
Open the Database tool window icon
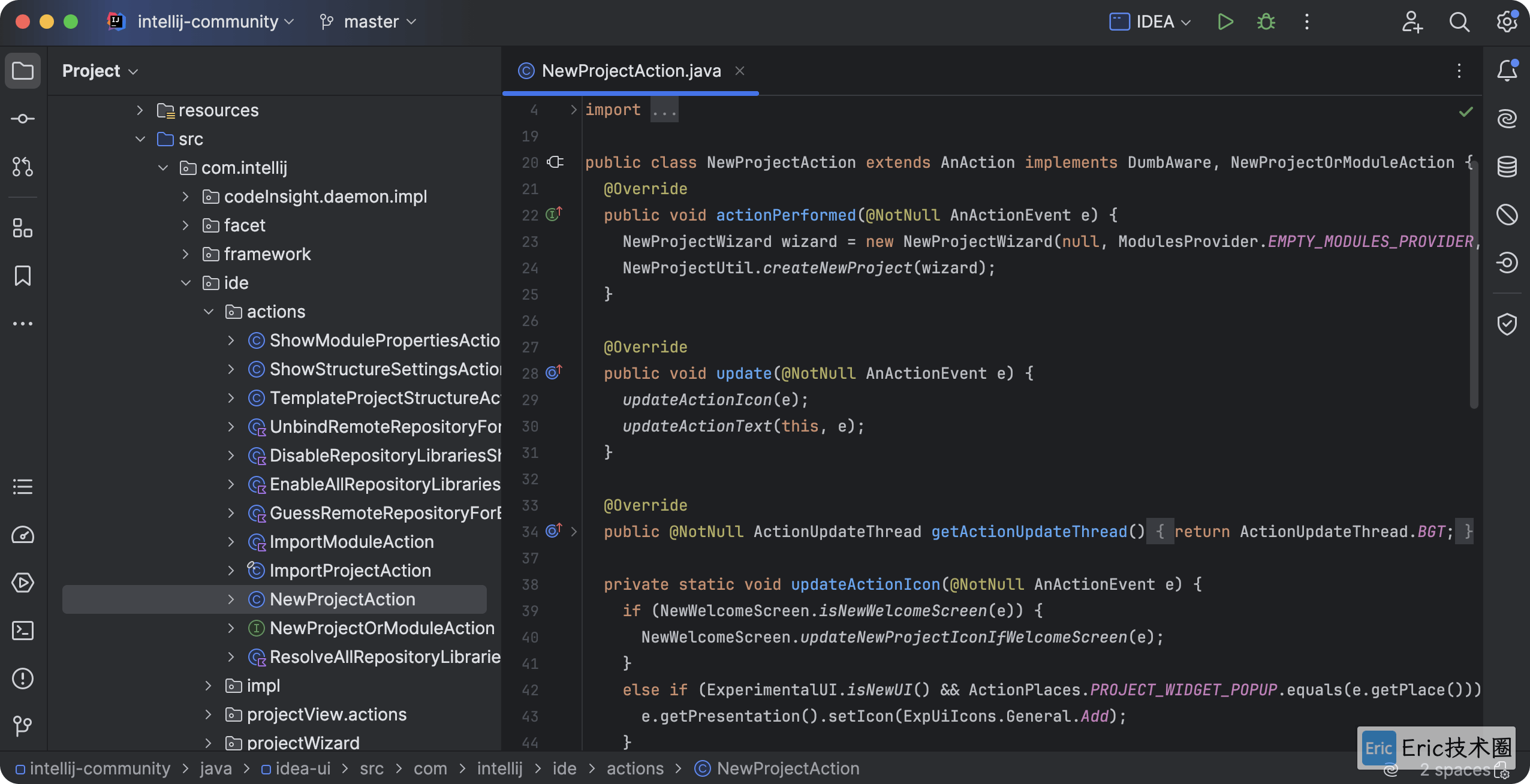click(1507, 166)
